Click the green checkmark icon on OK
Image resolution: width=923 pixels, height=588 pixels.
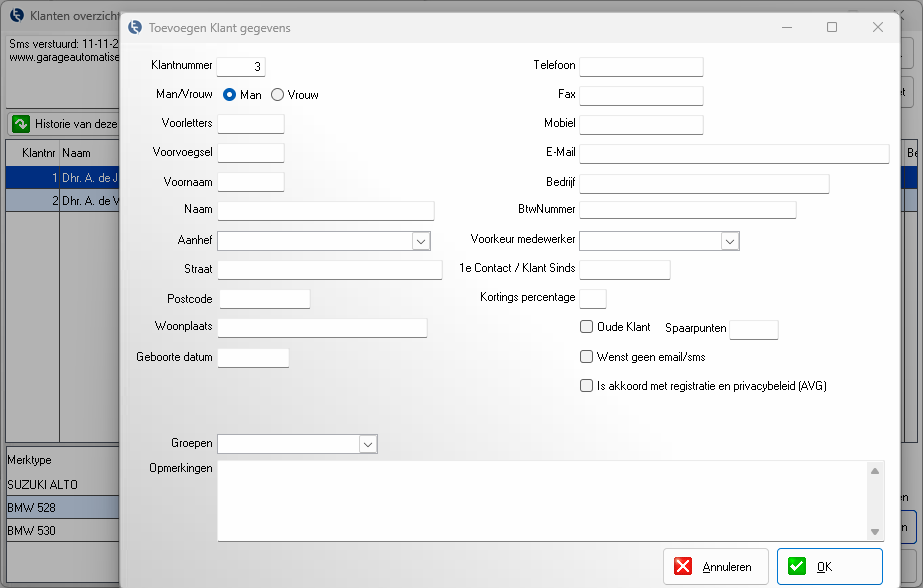pyautogui.click(x=797, y=567)
